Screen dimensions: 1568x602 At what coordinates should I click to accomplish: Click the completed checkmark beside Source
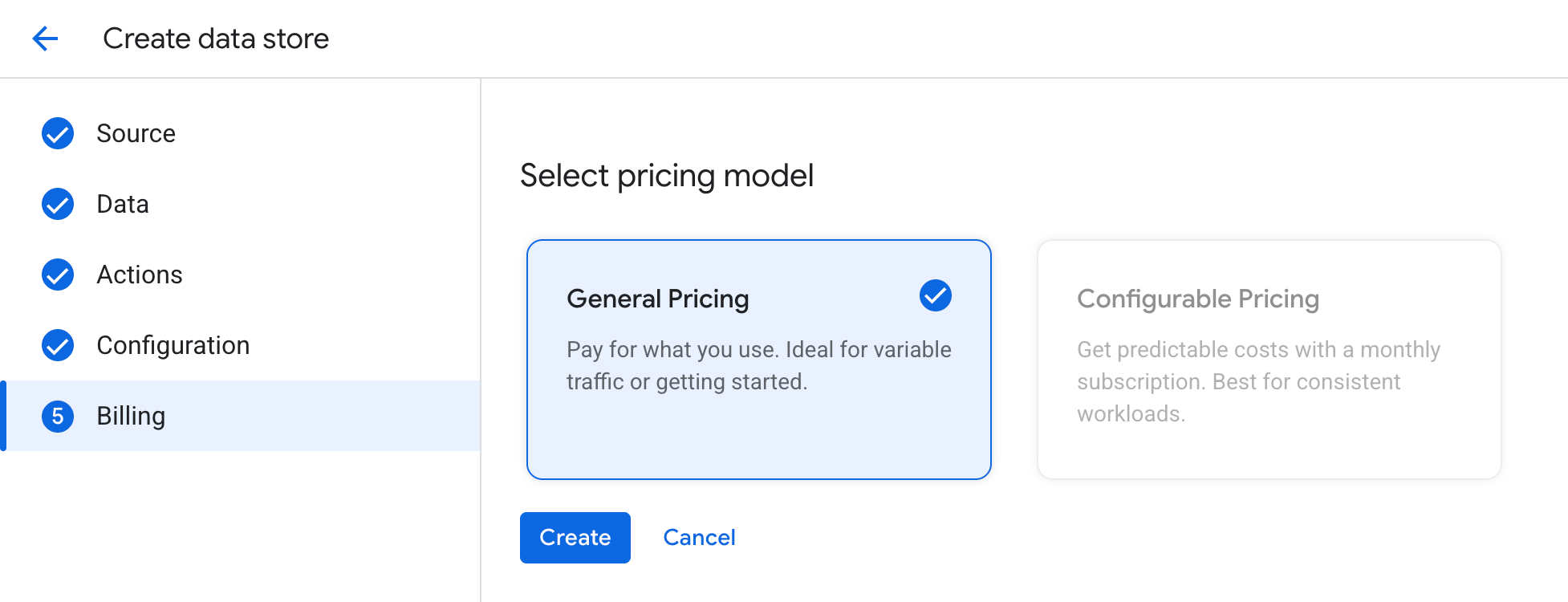click(x=56, y=133)
